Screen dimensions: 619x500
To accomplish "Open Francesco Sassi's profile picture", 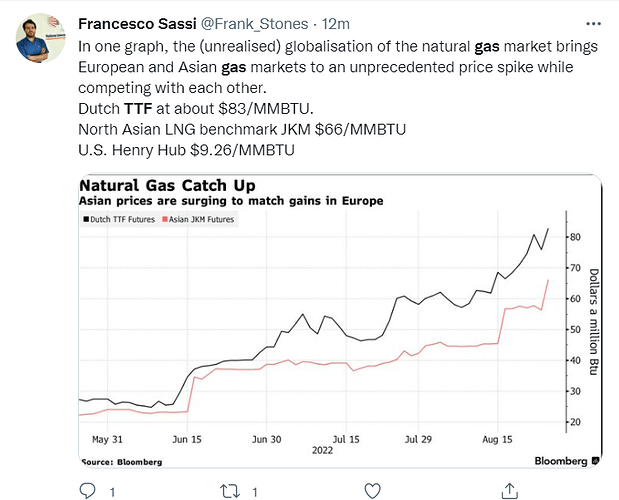I will pos(41,38).
